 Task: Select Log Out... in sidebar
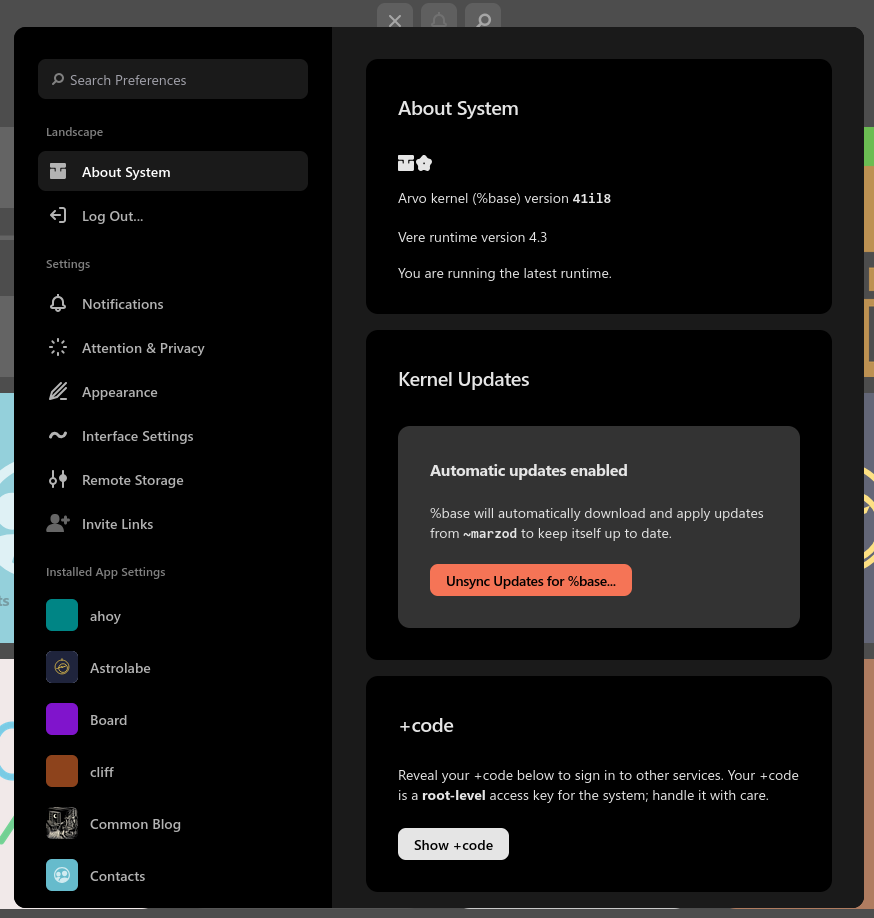[x=173, y=215]
